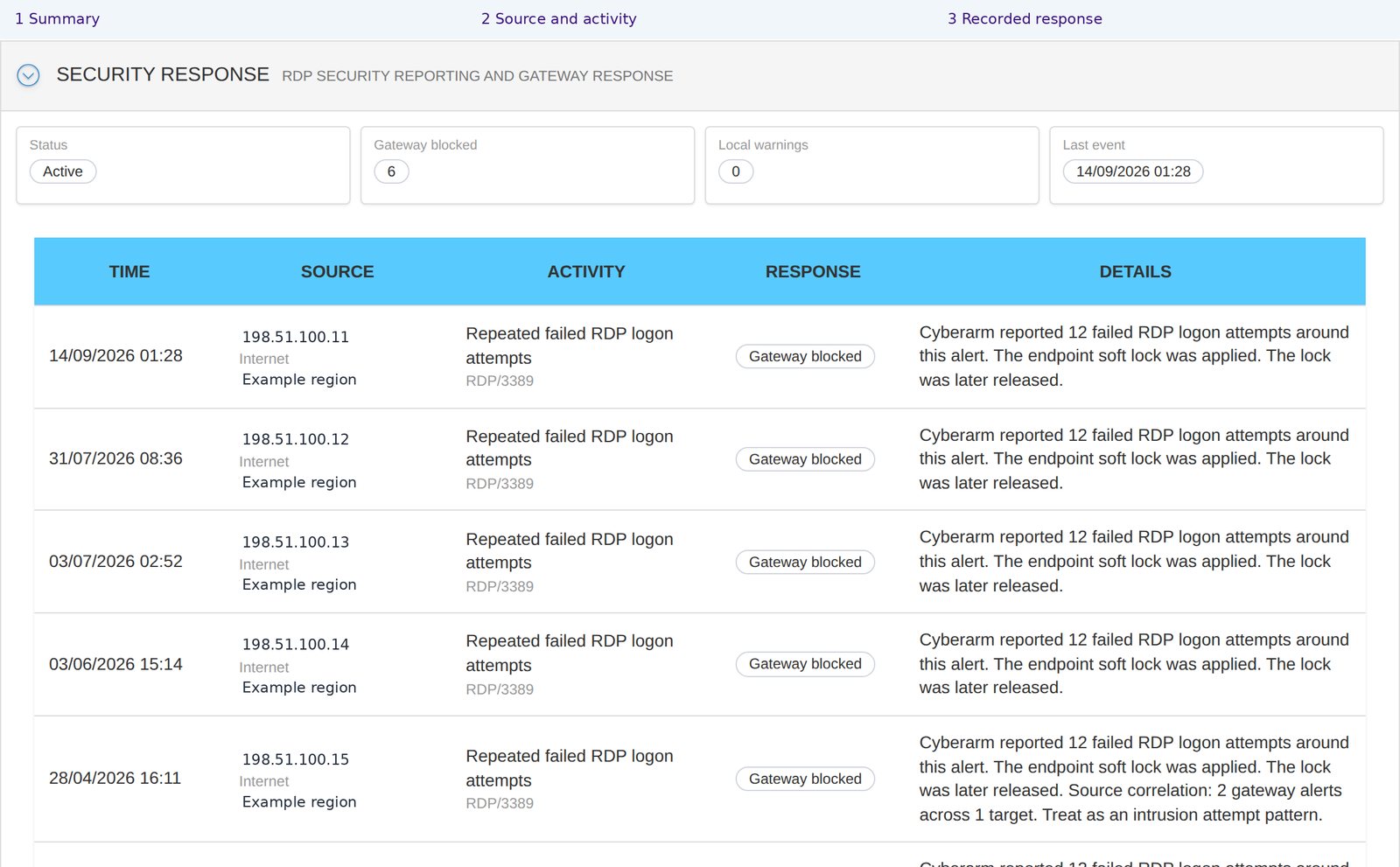Select time cell 03/06/2026 15:14
The width and height of the screenshot is (1400, 867).
pyautogui.click(x=115, y=664)
